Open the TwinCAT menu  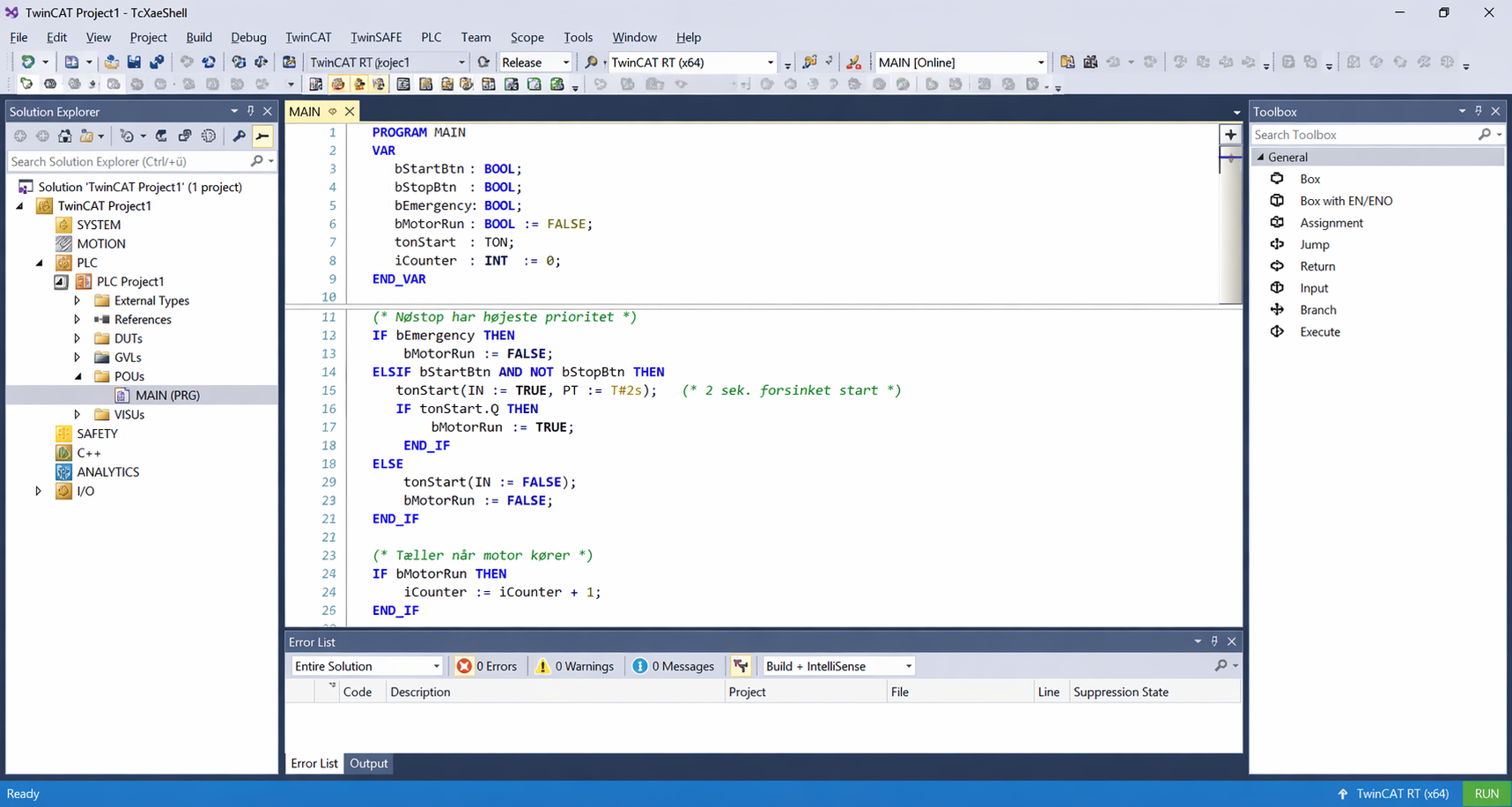coord(308,37)
